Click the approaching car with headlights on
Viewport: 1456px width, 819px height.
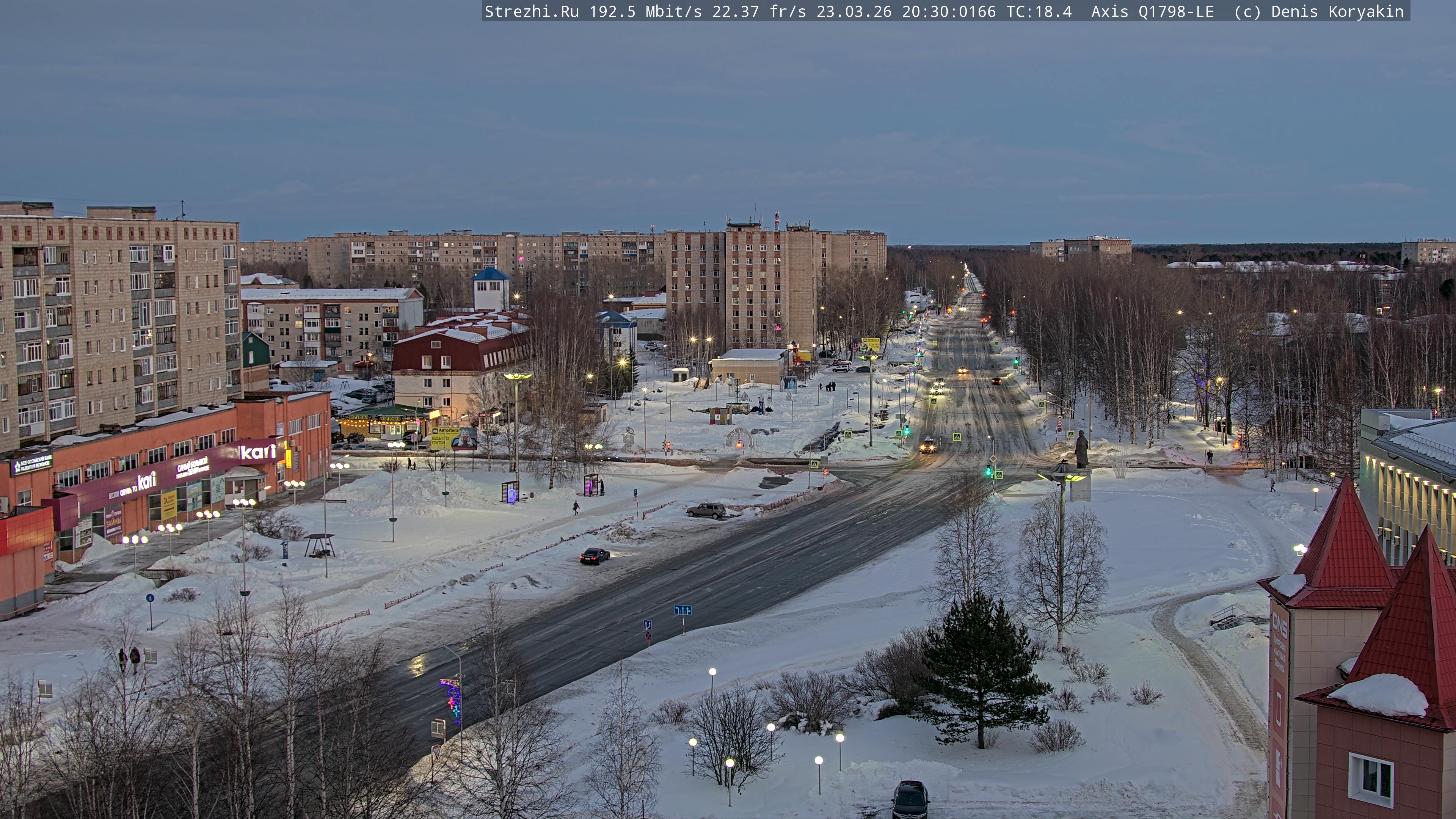[927, 447]
